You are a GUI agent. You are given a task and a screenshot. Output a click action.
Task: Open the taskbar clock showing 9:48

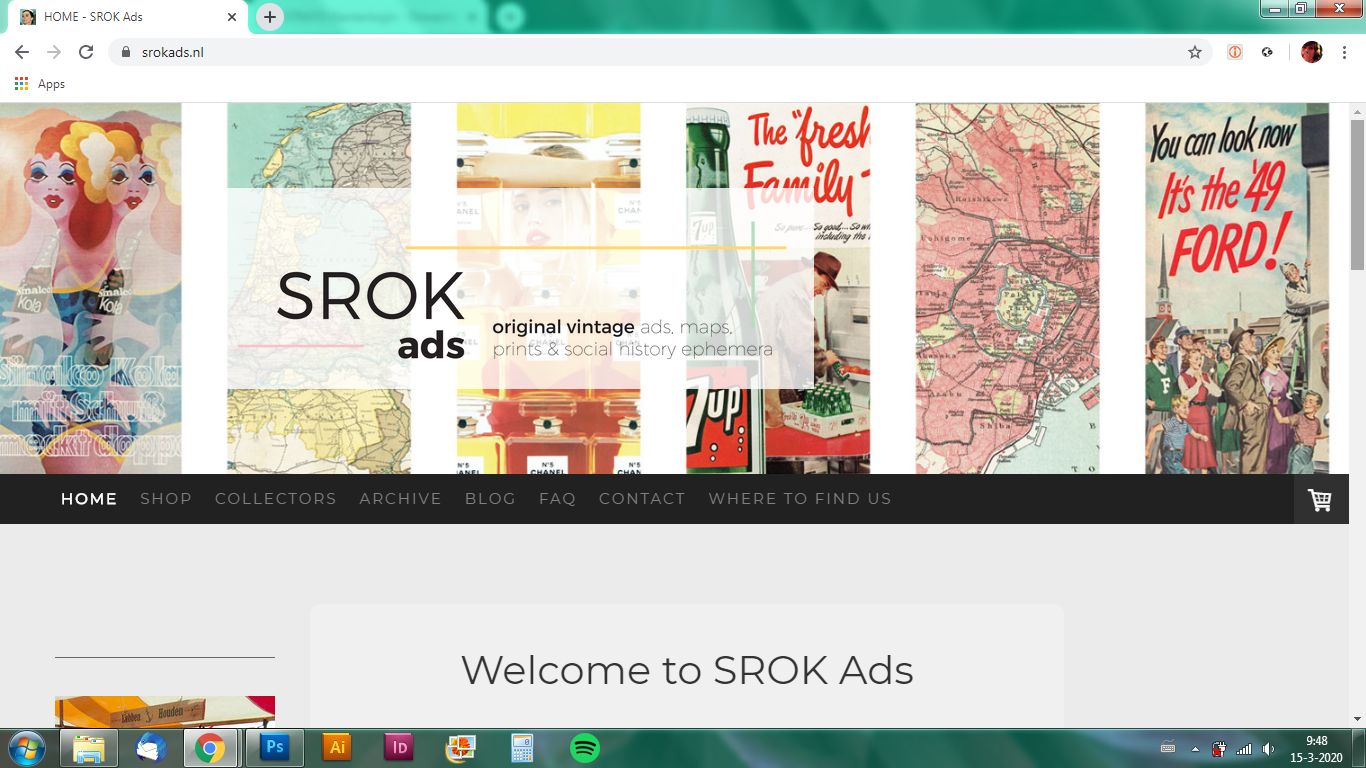(x=1316, y=749)
